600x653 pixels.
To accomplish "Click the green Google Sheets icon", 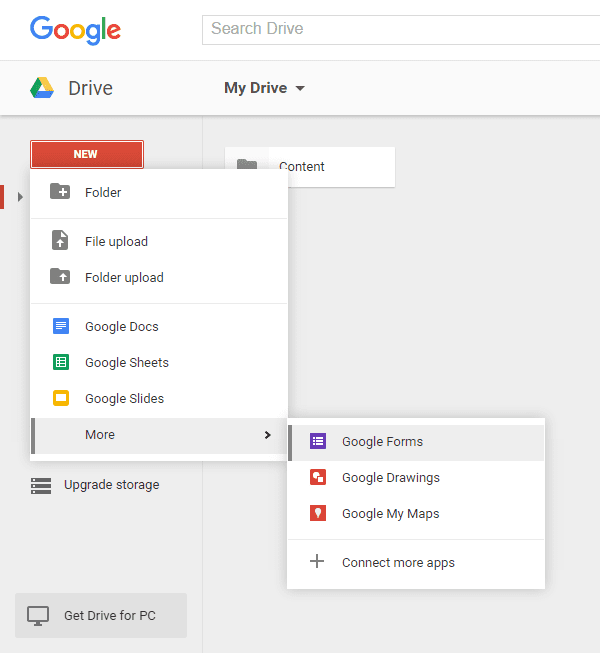I will (61, 362).
